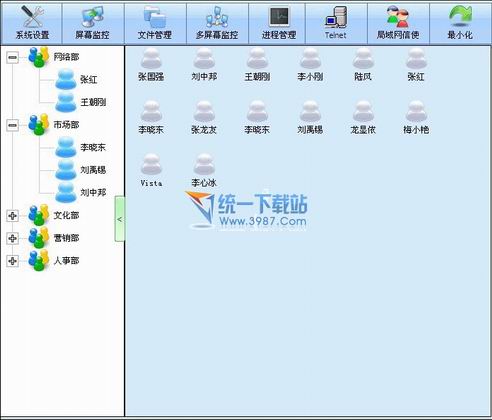Click gray user icon 张红 in user grid
492x420 pixels.
pos(416,65)
